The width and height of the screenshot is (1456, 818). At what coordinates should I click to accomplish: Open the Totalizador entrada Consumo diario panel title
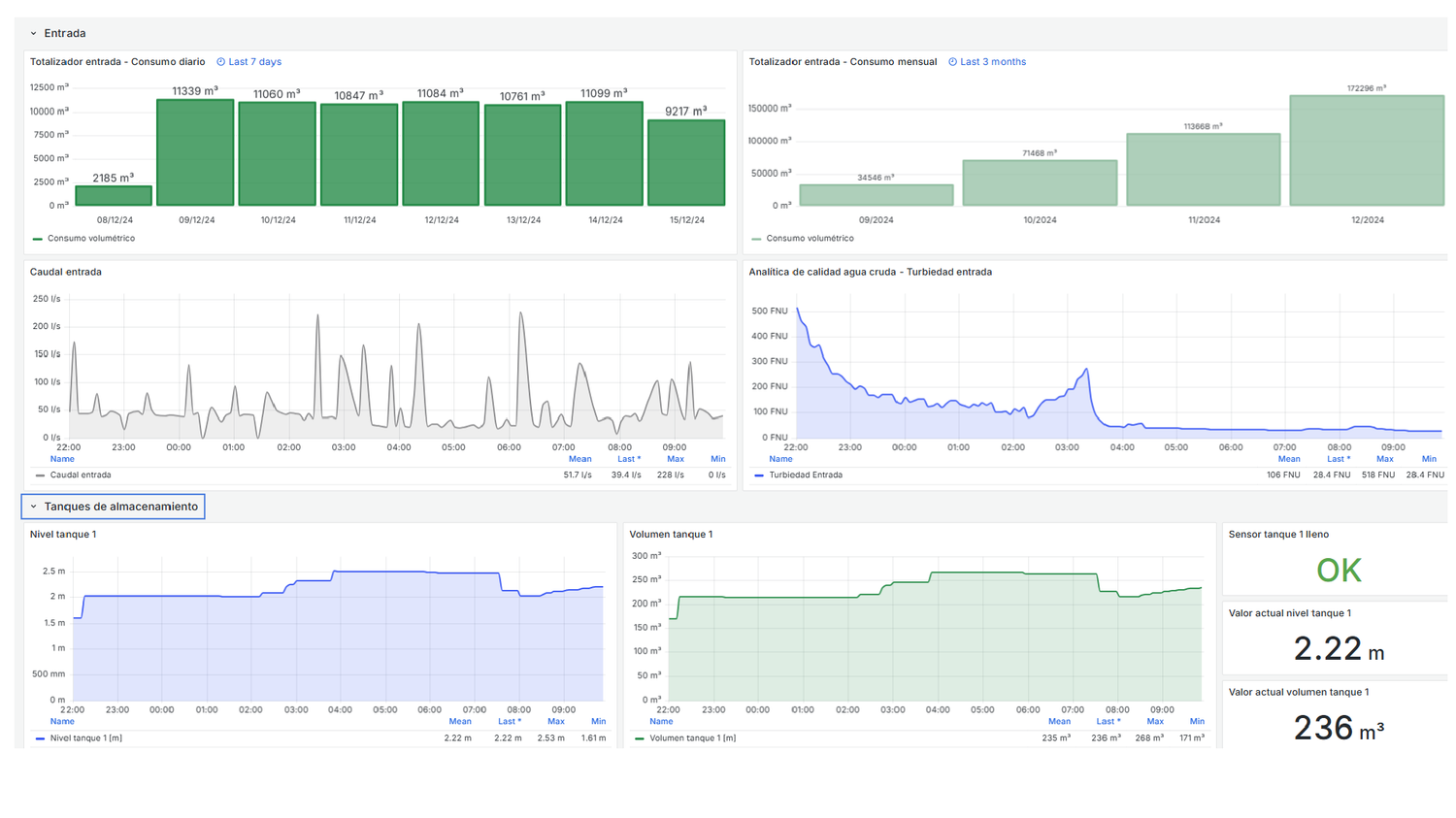coord(117,62)
